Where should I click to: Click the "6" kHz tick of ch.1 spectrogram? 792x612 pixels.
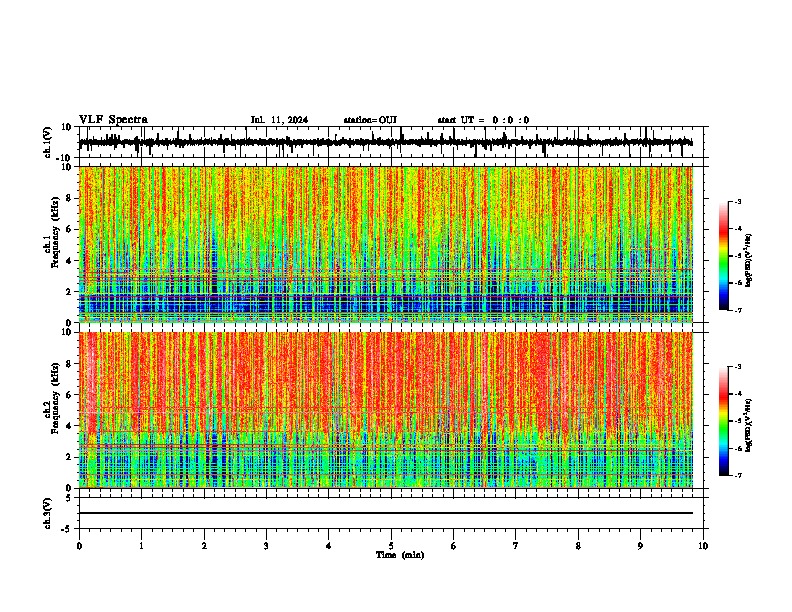pyautogui.click(x=69, y=230)
